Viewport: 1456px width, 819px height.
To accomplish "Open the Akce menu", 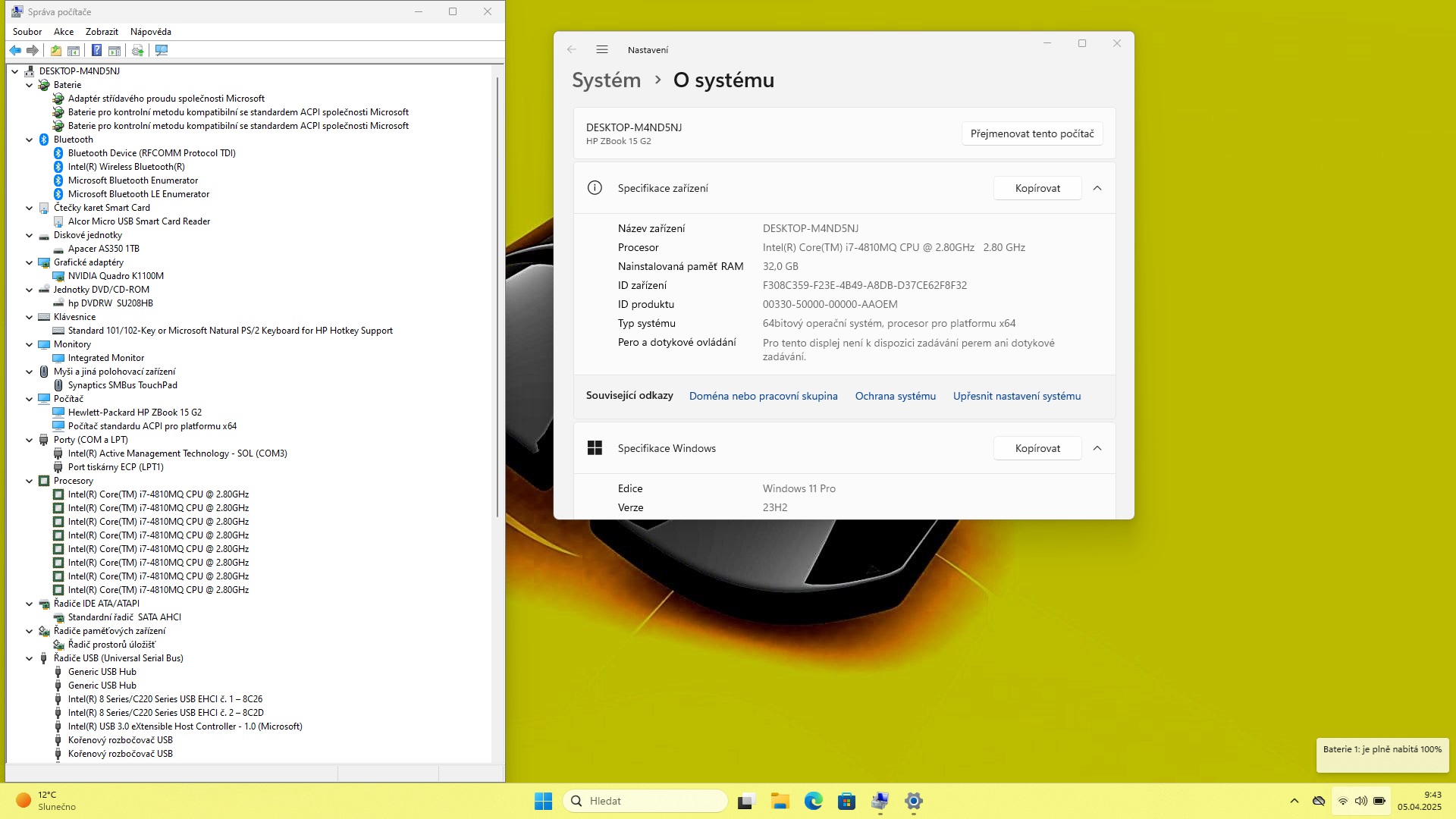I will pyautogui.click(x=64, y=32).
